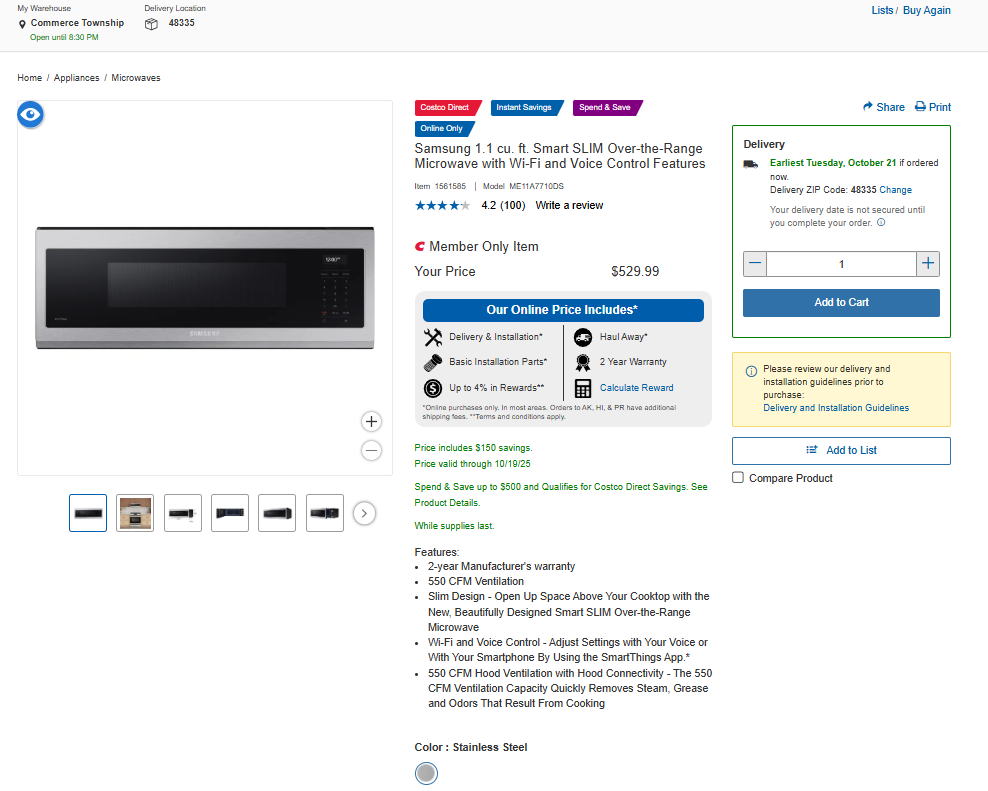
Task: Check the Compare Product checkbox
Action: (x=738, y=478)
